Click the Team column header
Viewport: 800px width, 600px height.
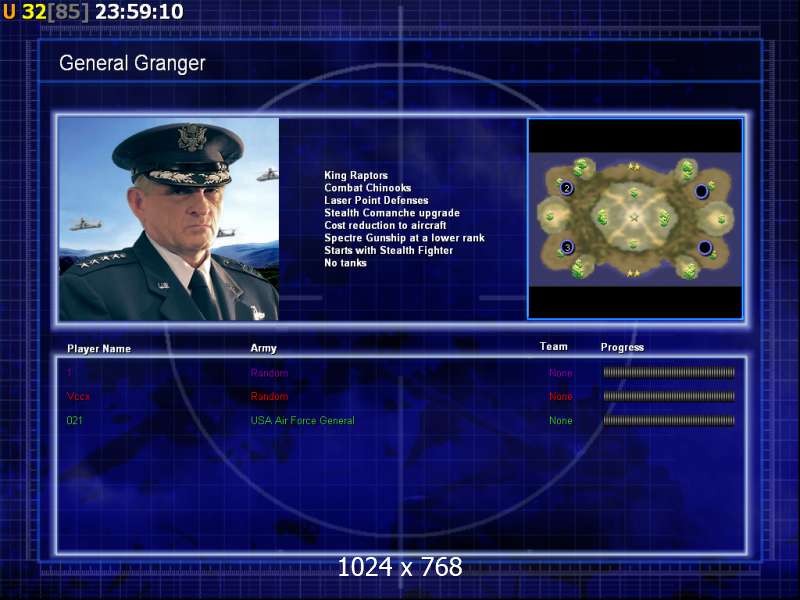(x=554, y=346)
